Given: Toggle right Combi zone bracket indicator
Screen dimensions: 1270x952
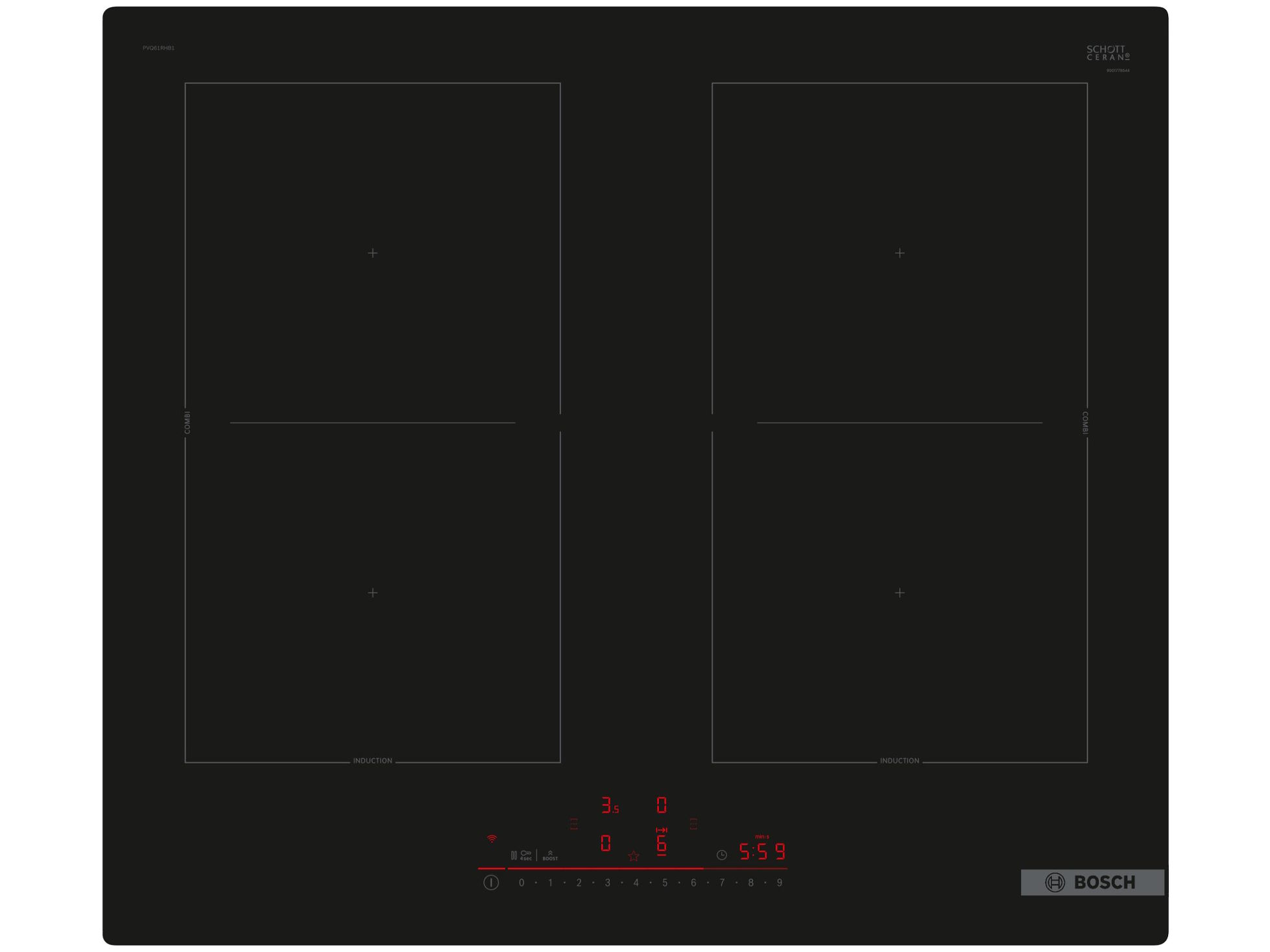Looking at the screenshot, I should 693,824.
